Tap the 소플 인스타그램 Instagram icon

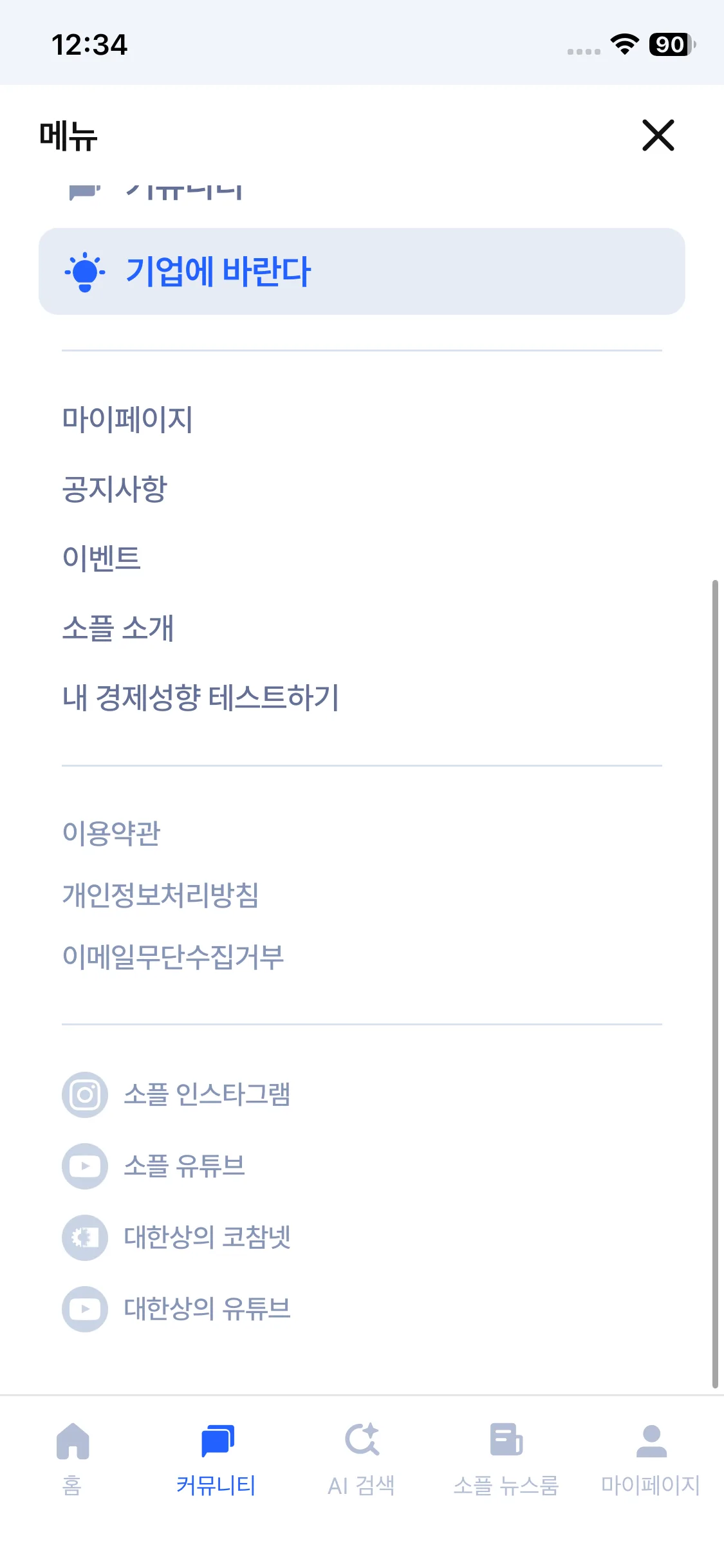[x=85, y=1094]
